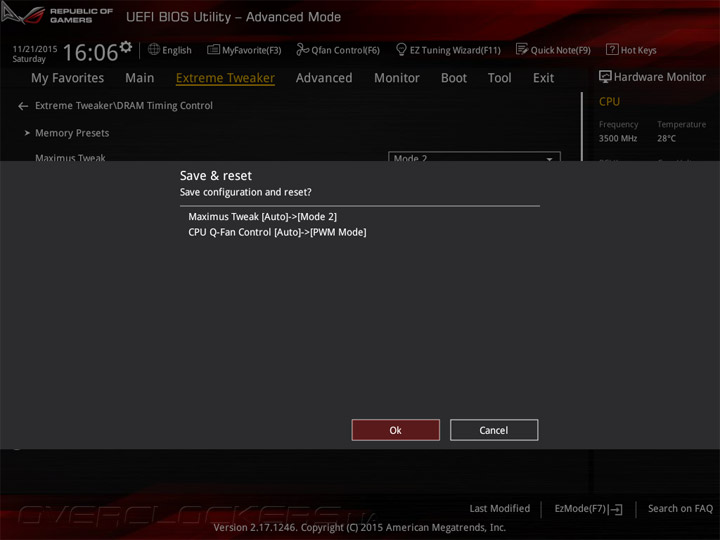Open the Tool tab
The width and height of the screenshot is (720, 540).
(x=500, y=78)
